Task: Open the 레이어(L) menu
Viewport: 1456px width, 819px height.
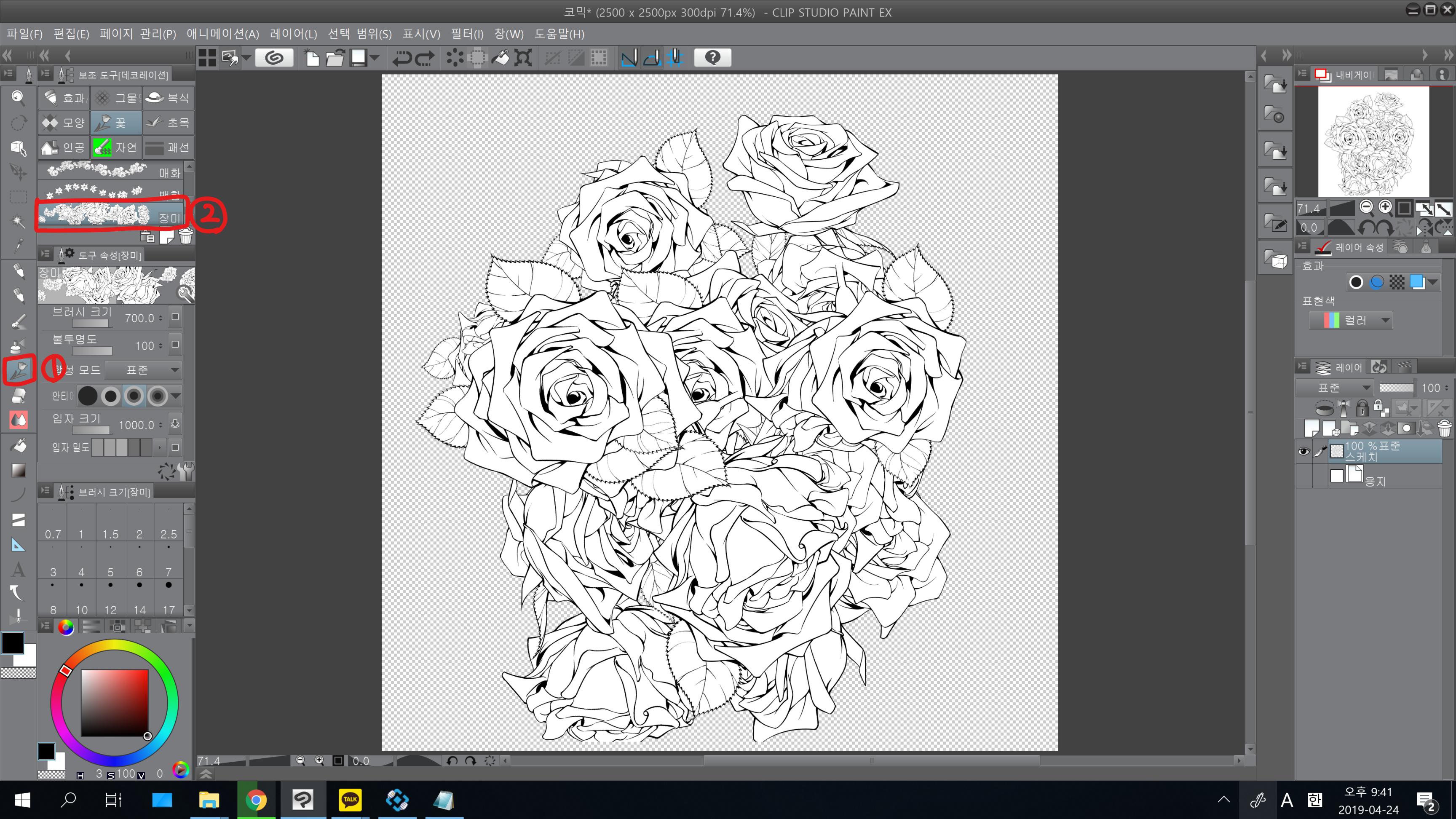Action: 293,34
